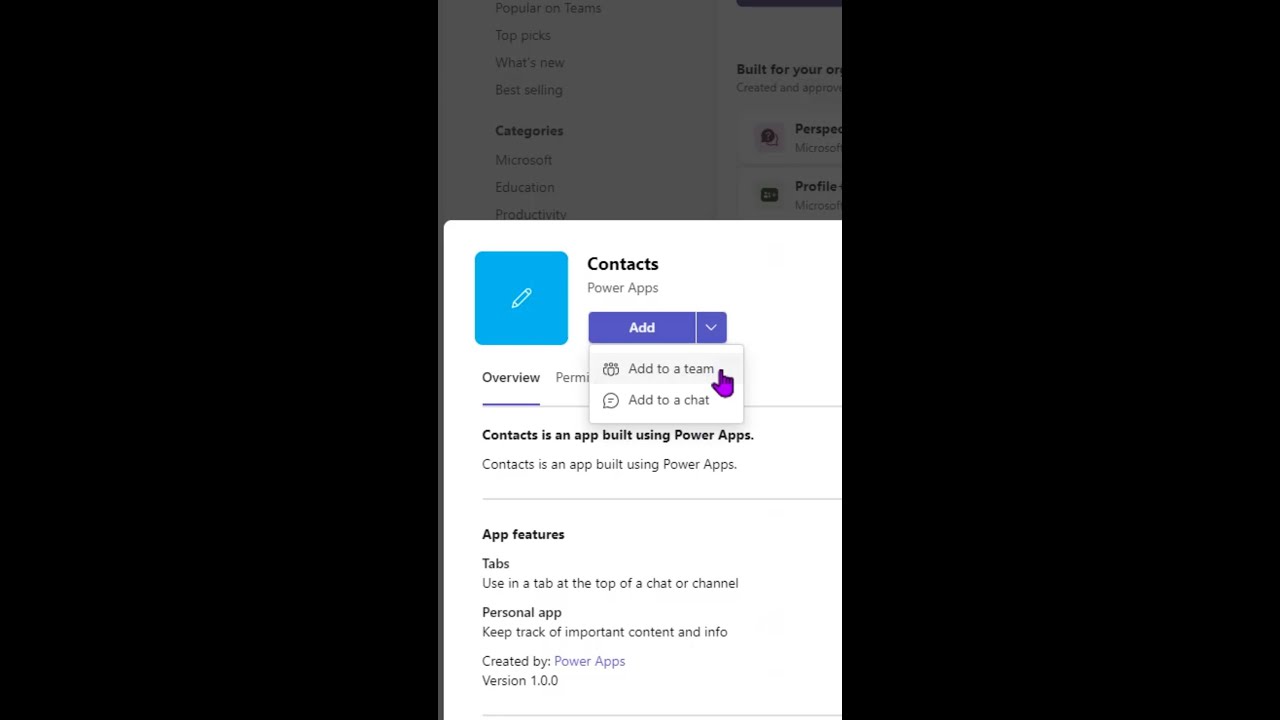Expand the Add button dropdown chevron
This screenshot has width=1280, height=720.
coord(711,327)
